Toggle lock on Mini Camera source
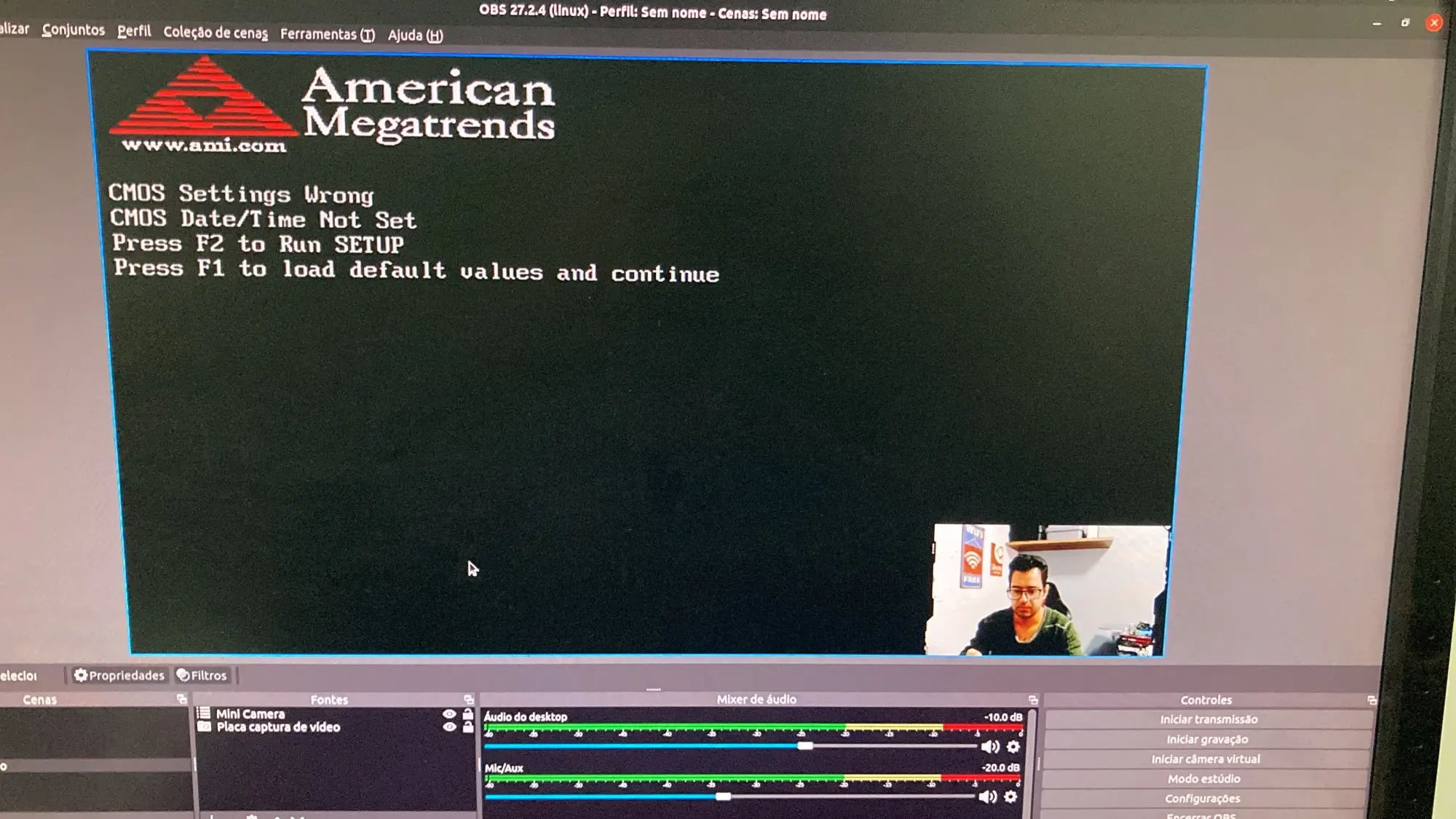The image size is (1456, 819). click(468, 714)
